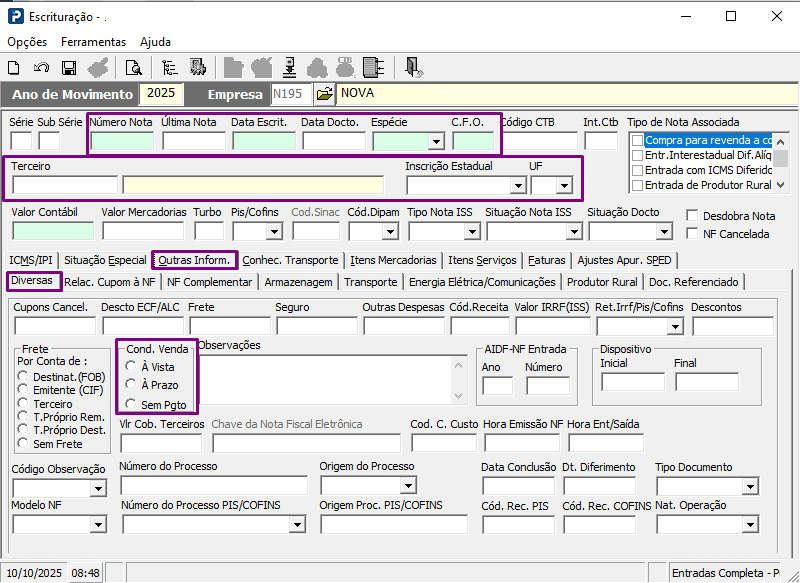Click the new document icon in toolbar
This screenshot has height=583, width=800.
click(14, 68)
